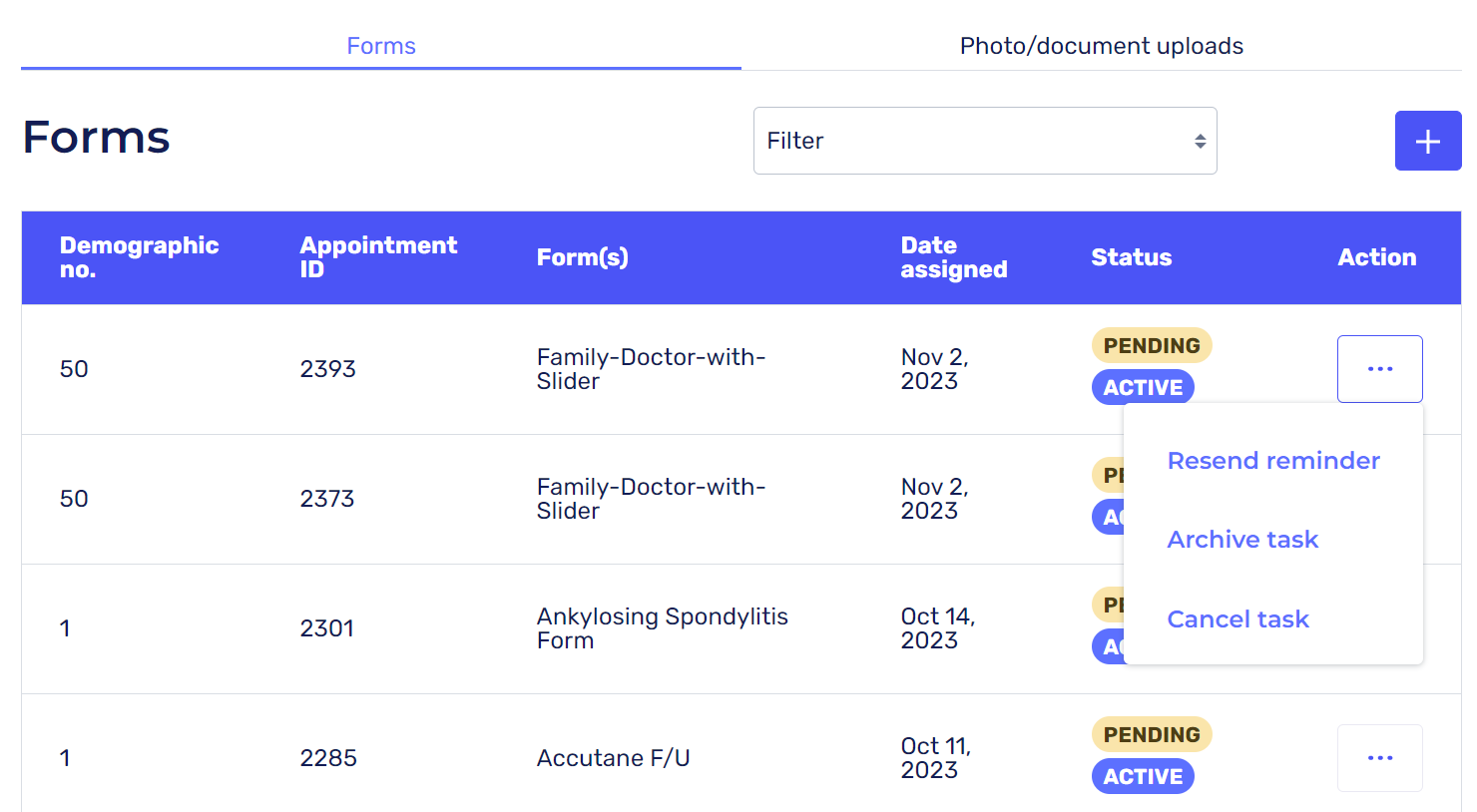Select the Forms tab
This screenshot has height=812, width=1477.
pyautogui.click(x=380, y=46)
